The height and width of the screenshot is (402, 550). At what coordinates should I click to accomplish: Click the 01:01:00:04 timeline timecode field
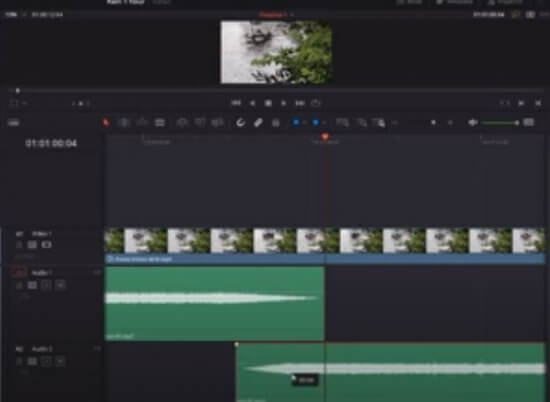(x=51, y=143)
